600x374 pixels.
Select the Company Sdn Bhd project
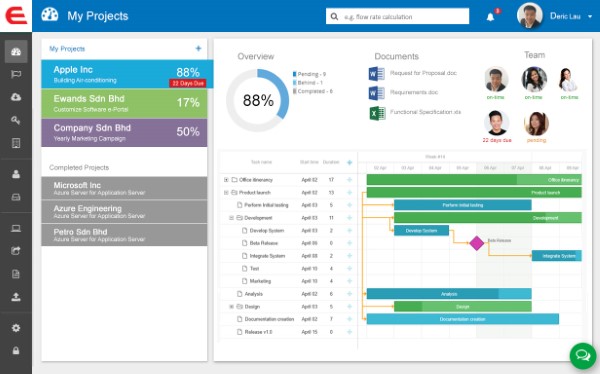(124, 132)
